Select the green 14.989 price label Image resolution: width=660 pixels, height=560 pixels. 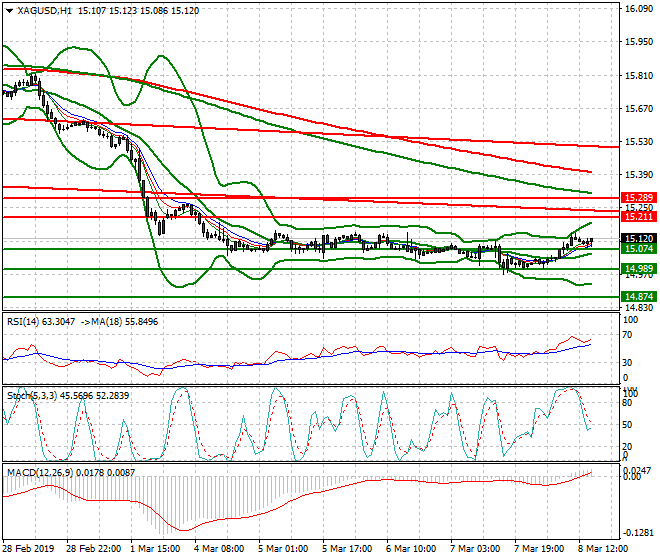pos(639,269)
